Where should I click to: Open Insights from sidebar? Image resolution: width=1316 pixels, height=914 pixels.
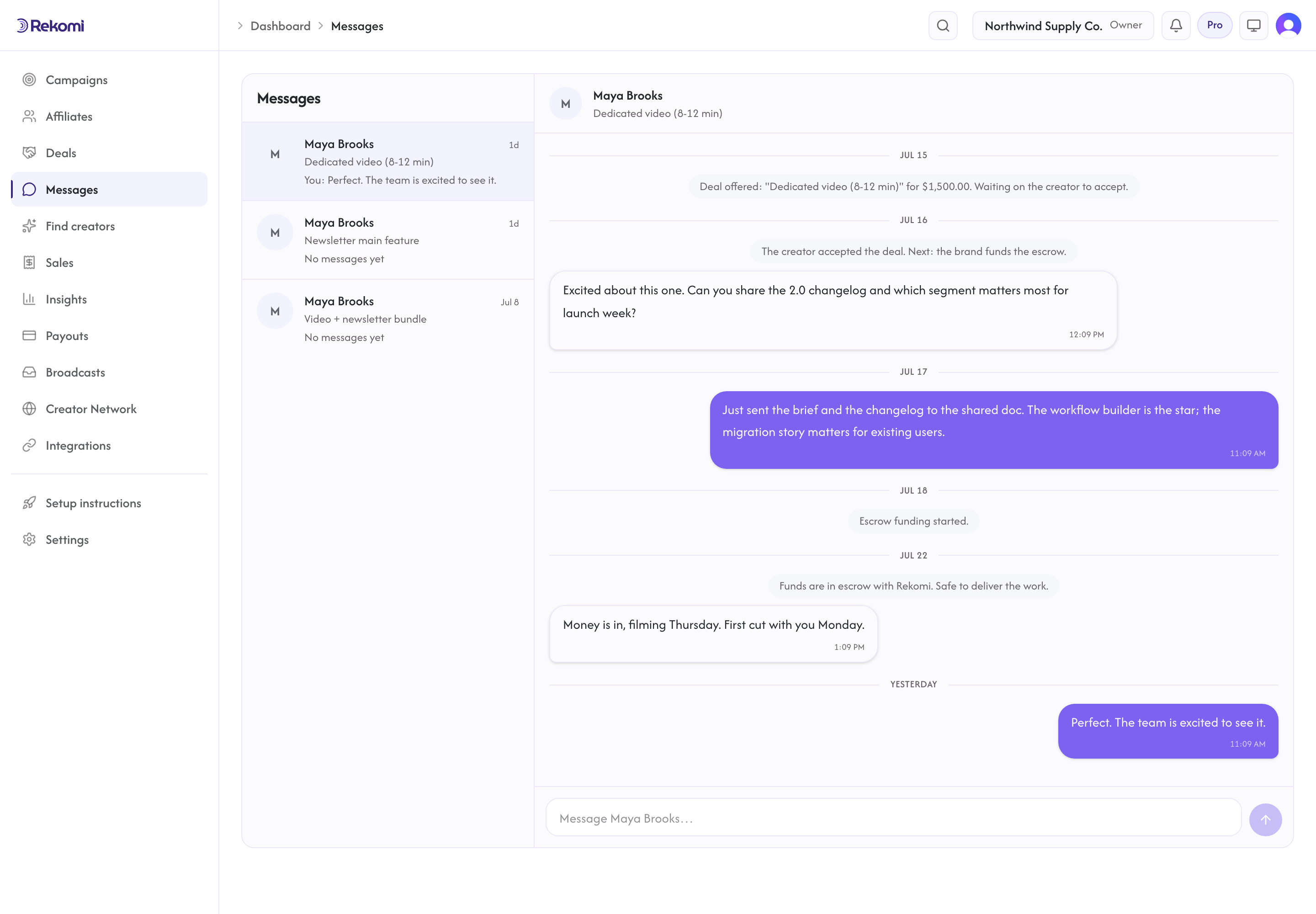[x=109, y=299]
